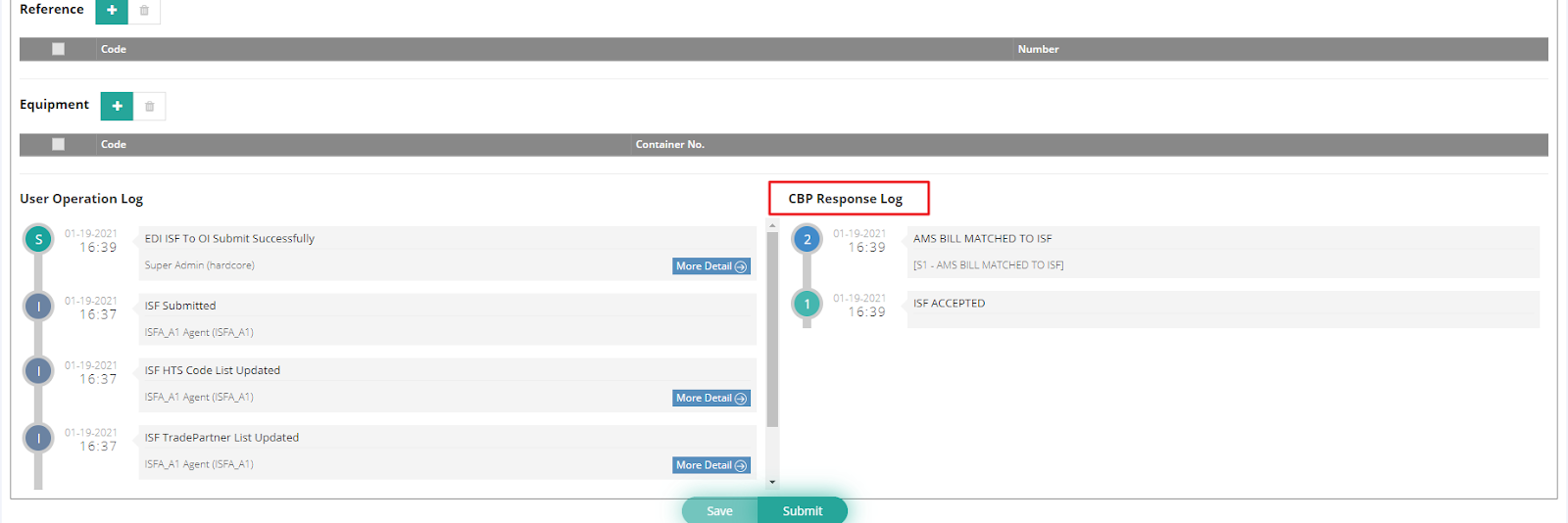Click the ISF Submitted log circle icon
This screenshot has height=523, width=1568.
pyautogui.click(x=38, y=307)
